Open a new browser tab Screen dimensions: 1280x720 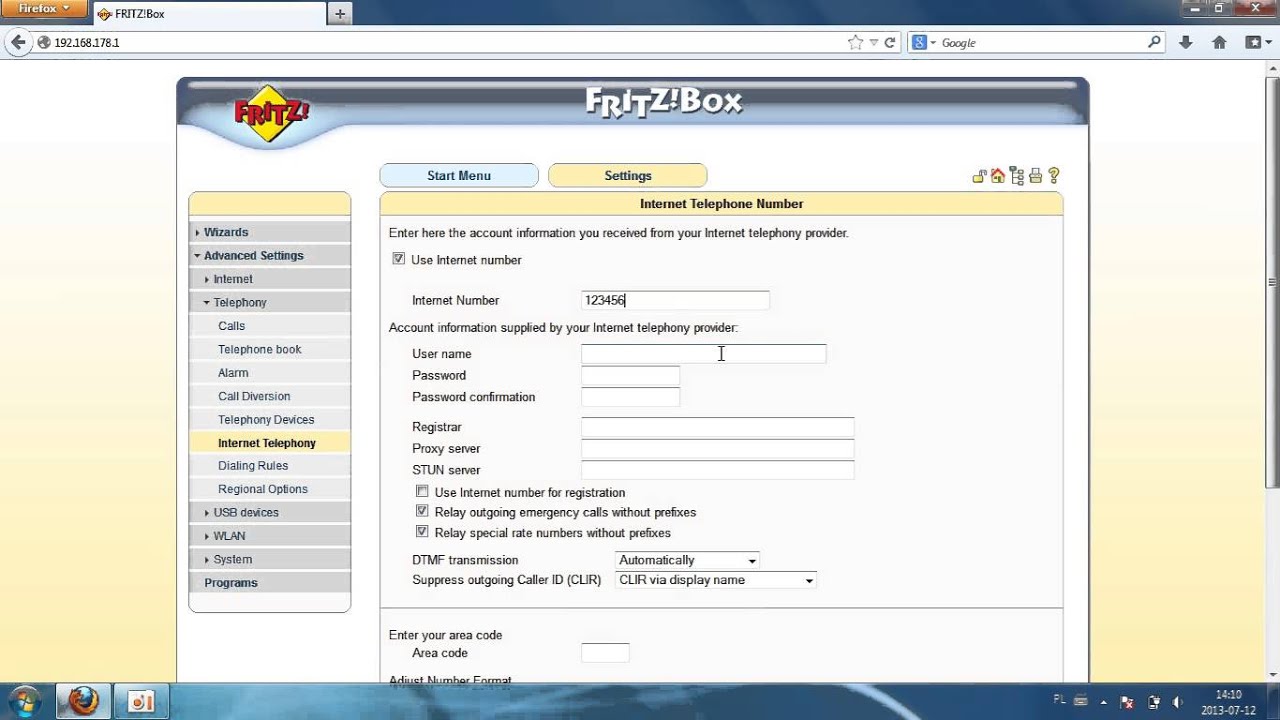pos(340,13)
